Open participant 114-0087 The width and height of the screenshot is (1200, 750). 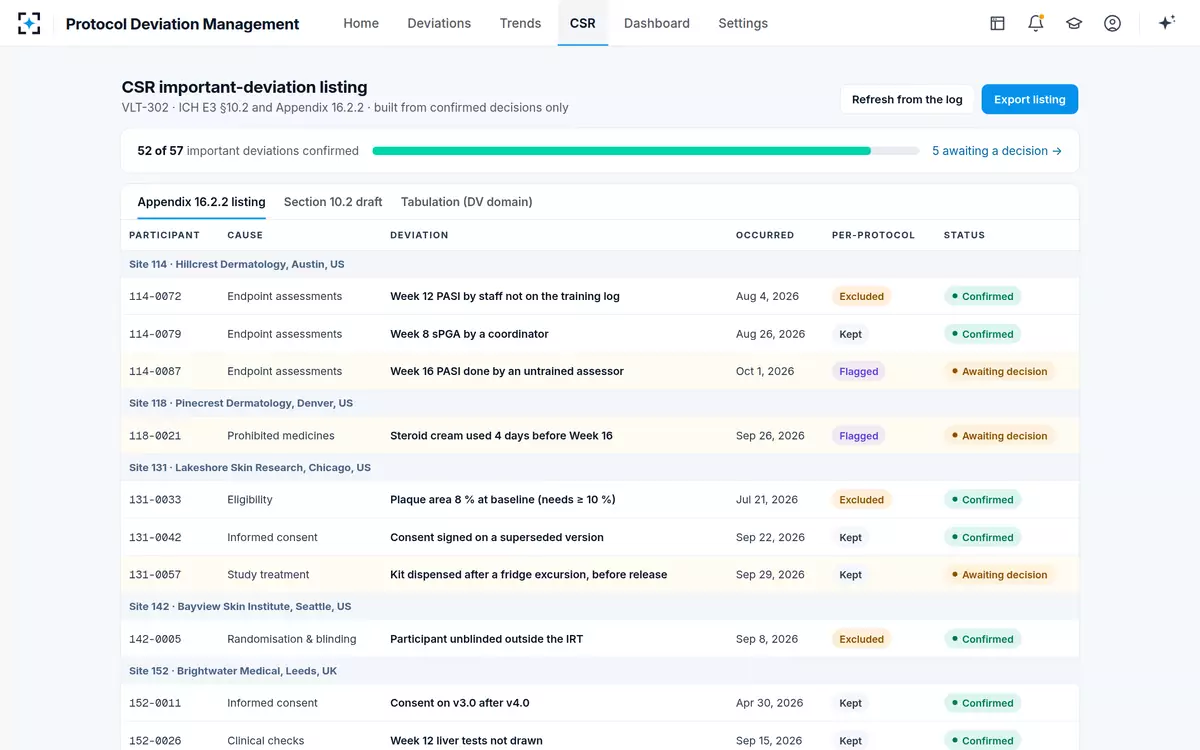point(155,371)
